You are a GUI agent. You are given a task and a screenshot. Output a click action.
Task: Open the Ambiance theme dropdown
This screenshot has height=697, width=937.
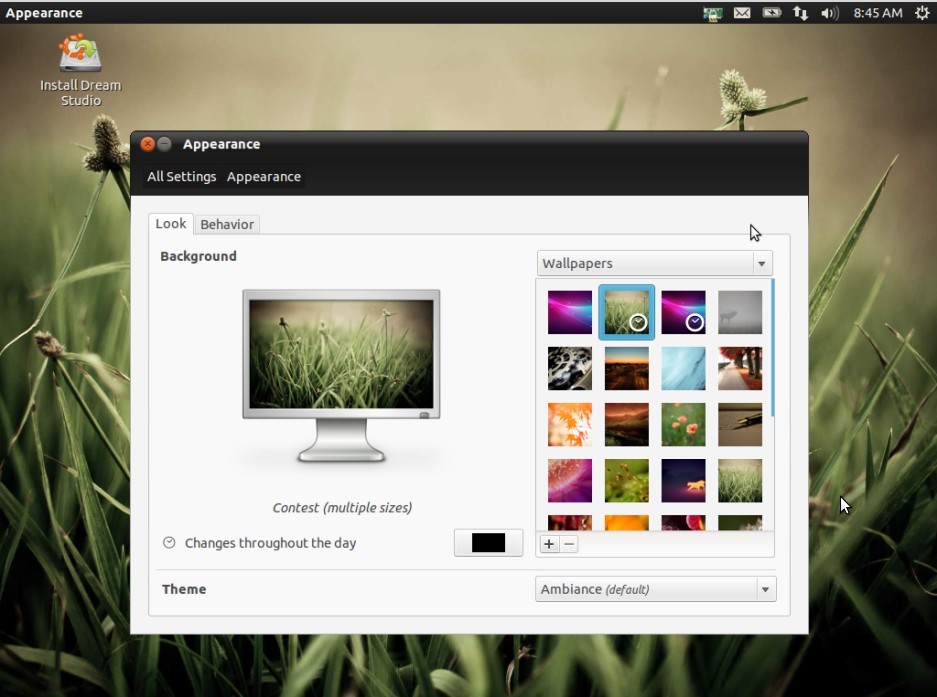click(x=656, y=589)
